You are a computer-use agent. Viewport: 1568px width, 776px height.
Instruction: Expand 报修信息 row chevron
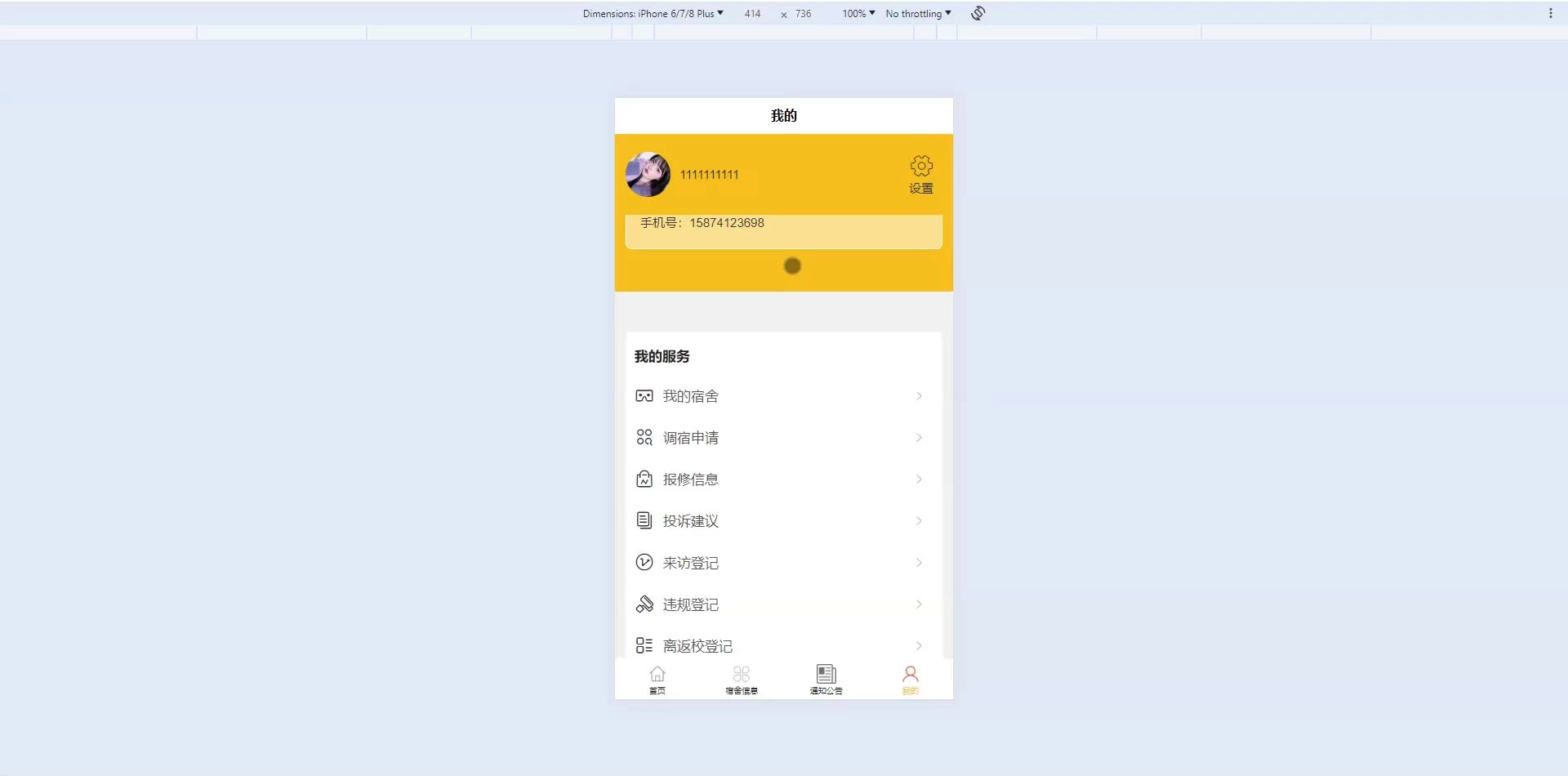[x=919, y=479]
